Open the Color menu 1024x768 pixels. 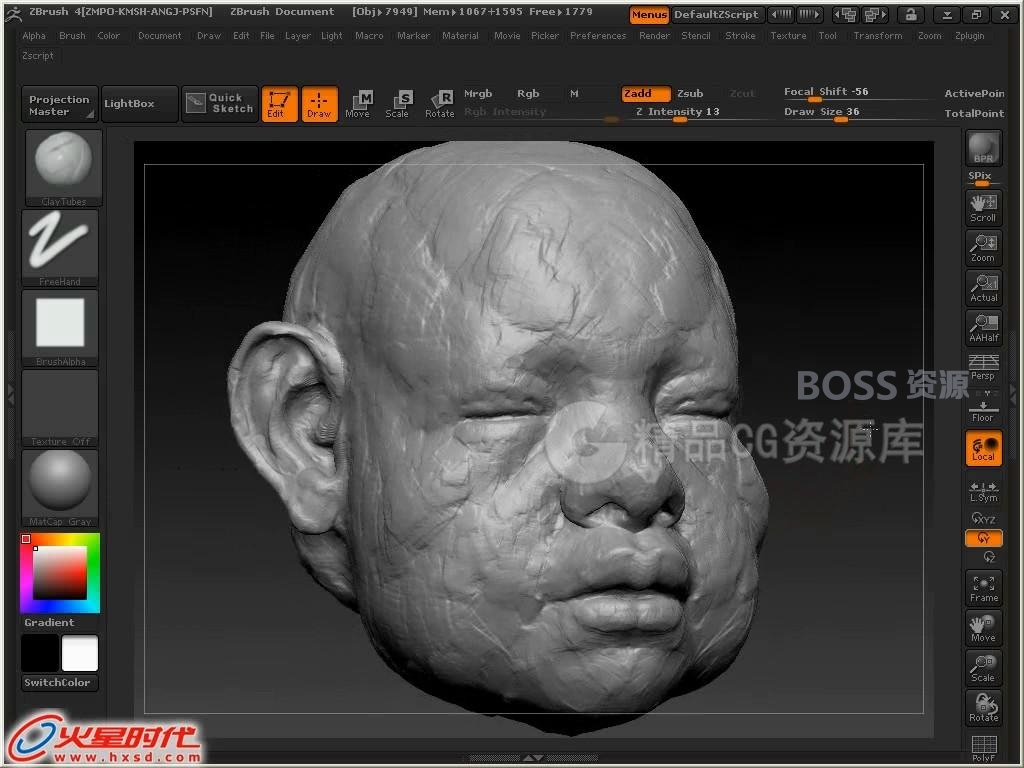coord(108,36)
